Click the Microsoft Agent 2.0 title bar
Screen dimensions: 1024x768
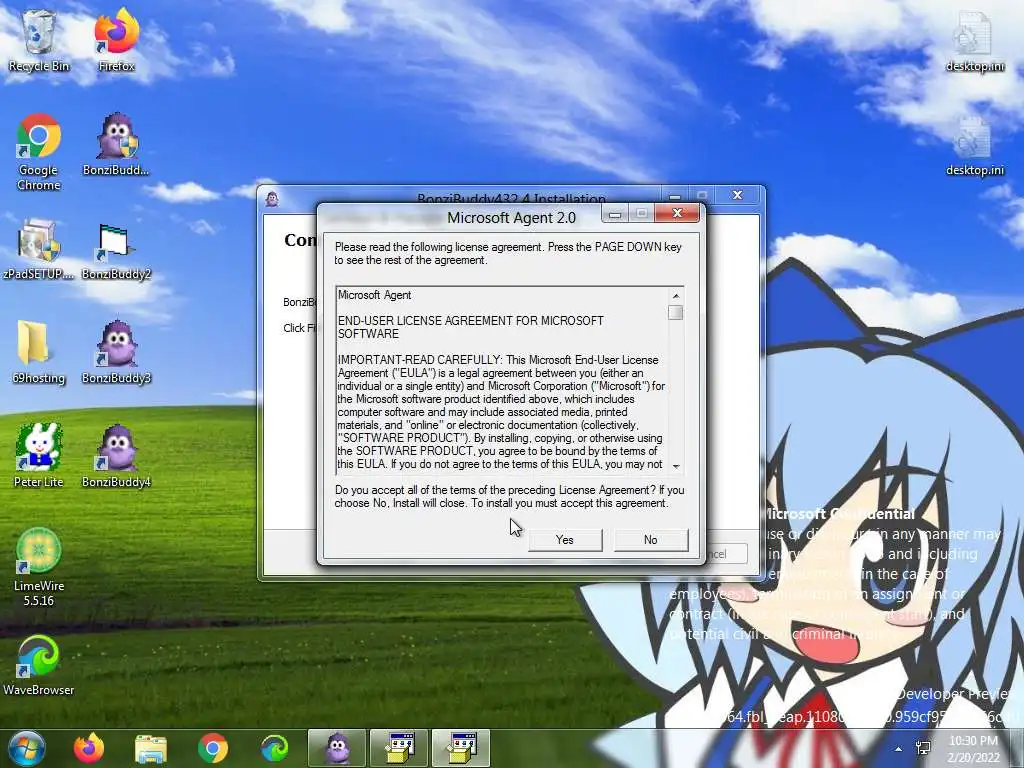(x=511, y=217)
